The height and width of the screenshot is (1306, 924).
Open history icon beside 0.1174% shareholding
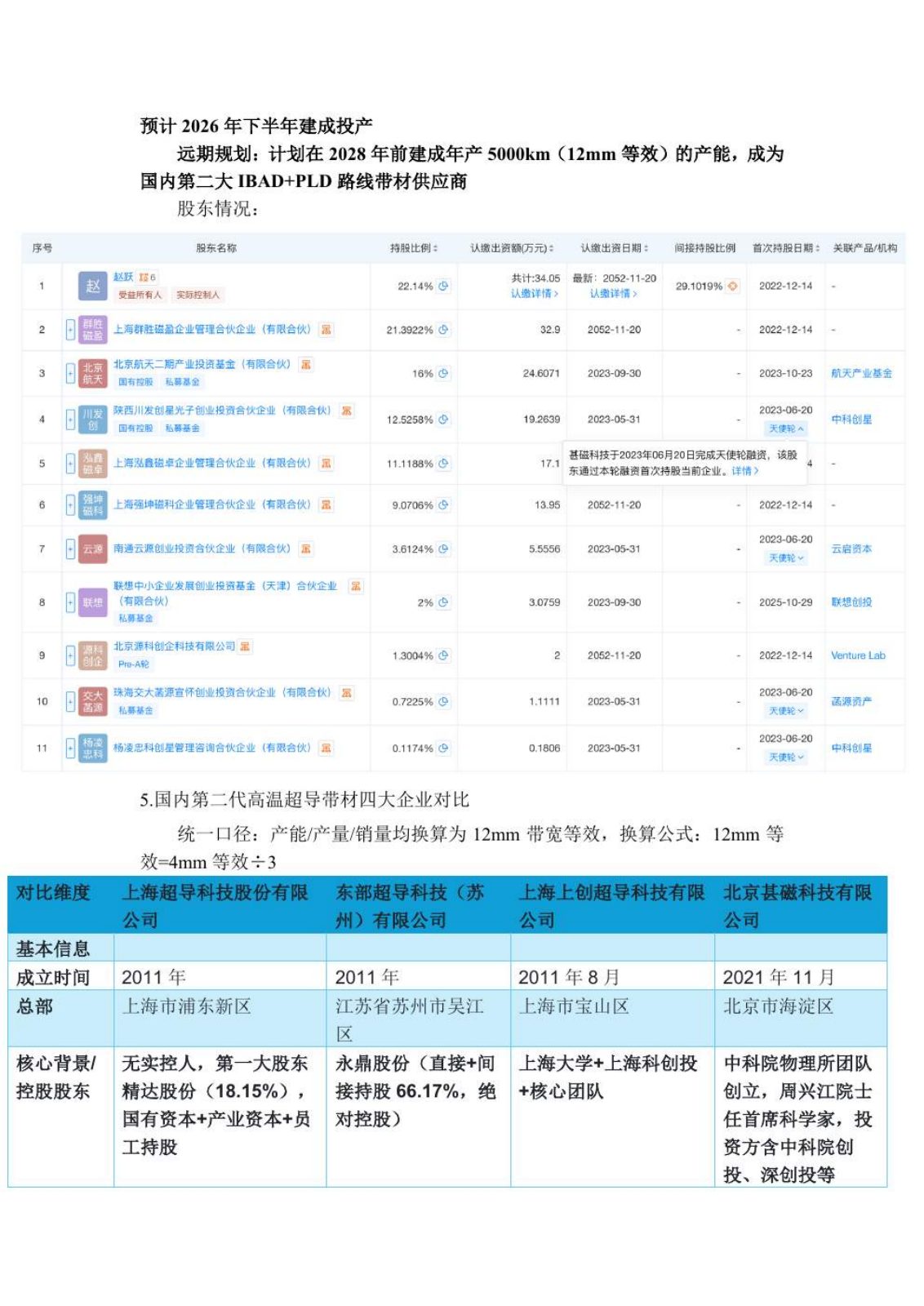[x=443, y=749]
